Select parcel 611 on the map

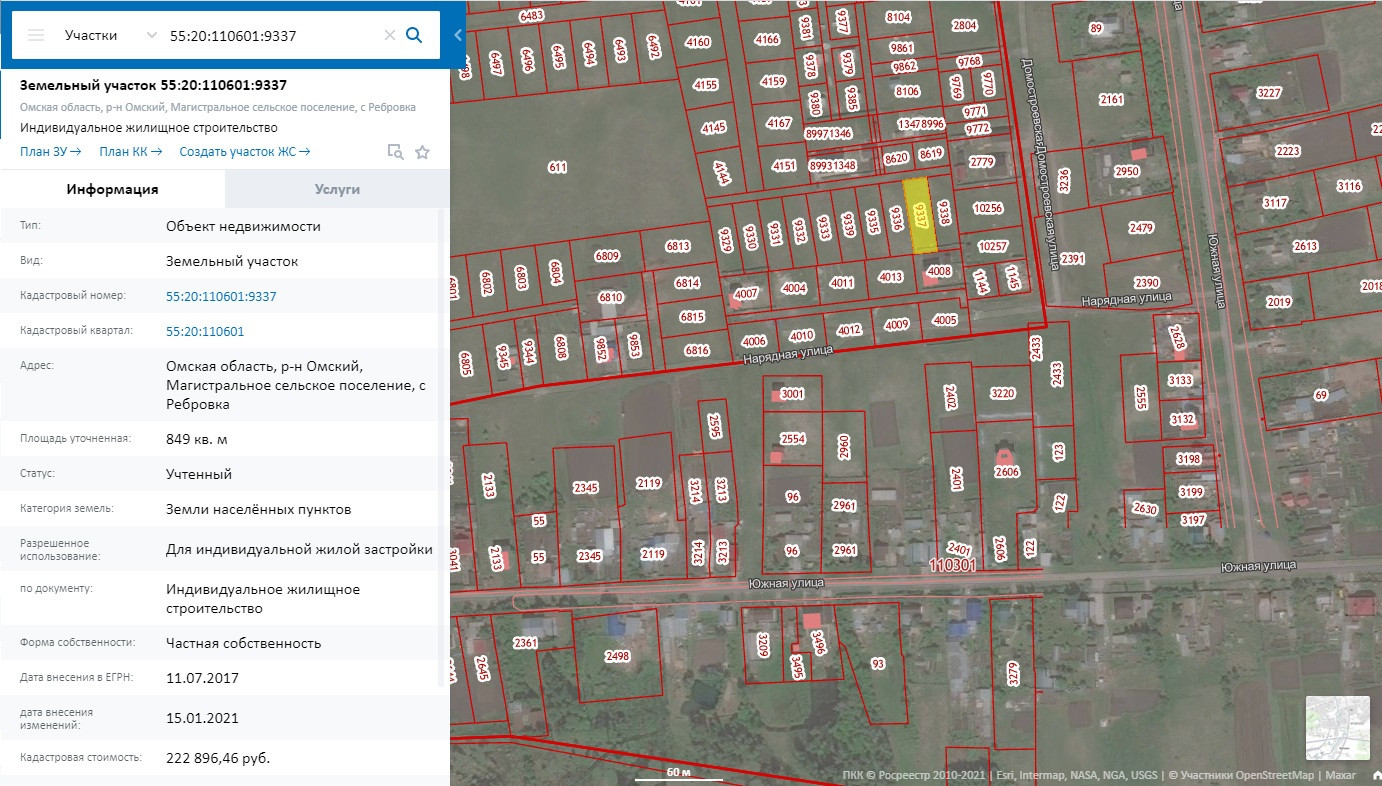(x=557, y=167)
